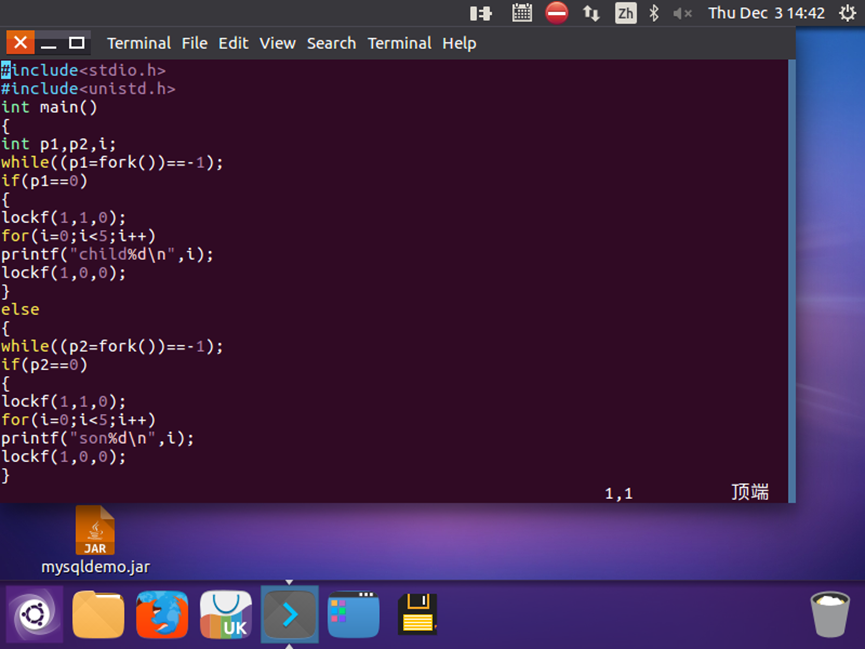Click the int main() line
865x649 pixels.
click(49, 107)
